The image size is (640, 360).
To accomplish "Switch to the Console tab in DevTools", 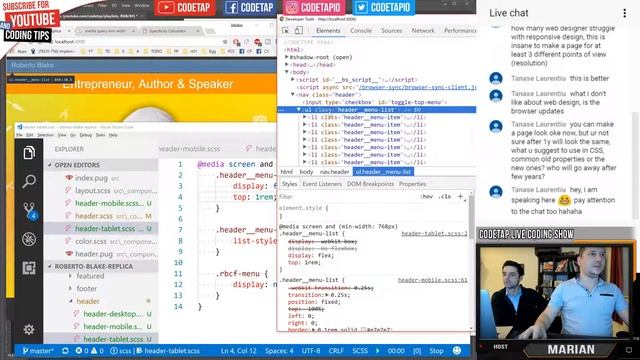I will point(361,31).
